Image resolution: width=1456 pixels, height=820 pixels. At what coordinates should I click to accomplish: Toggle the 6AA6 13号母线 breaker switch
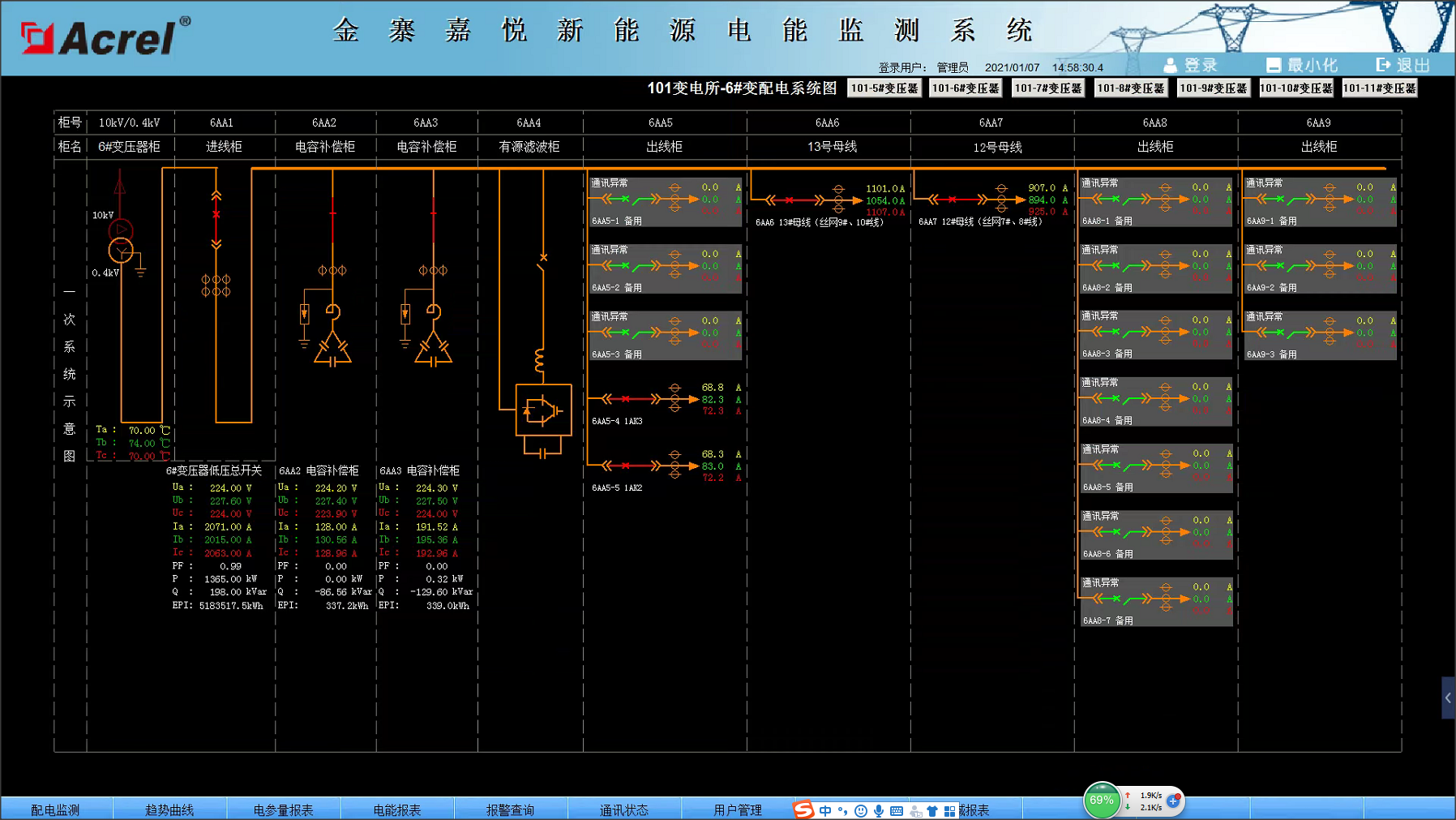click(x=789, y=200)
